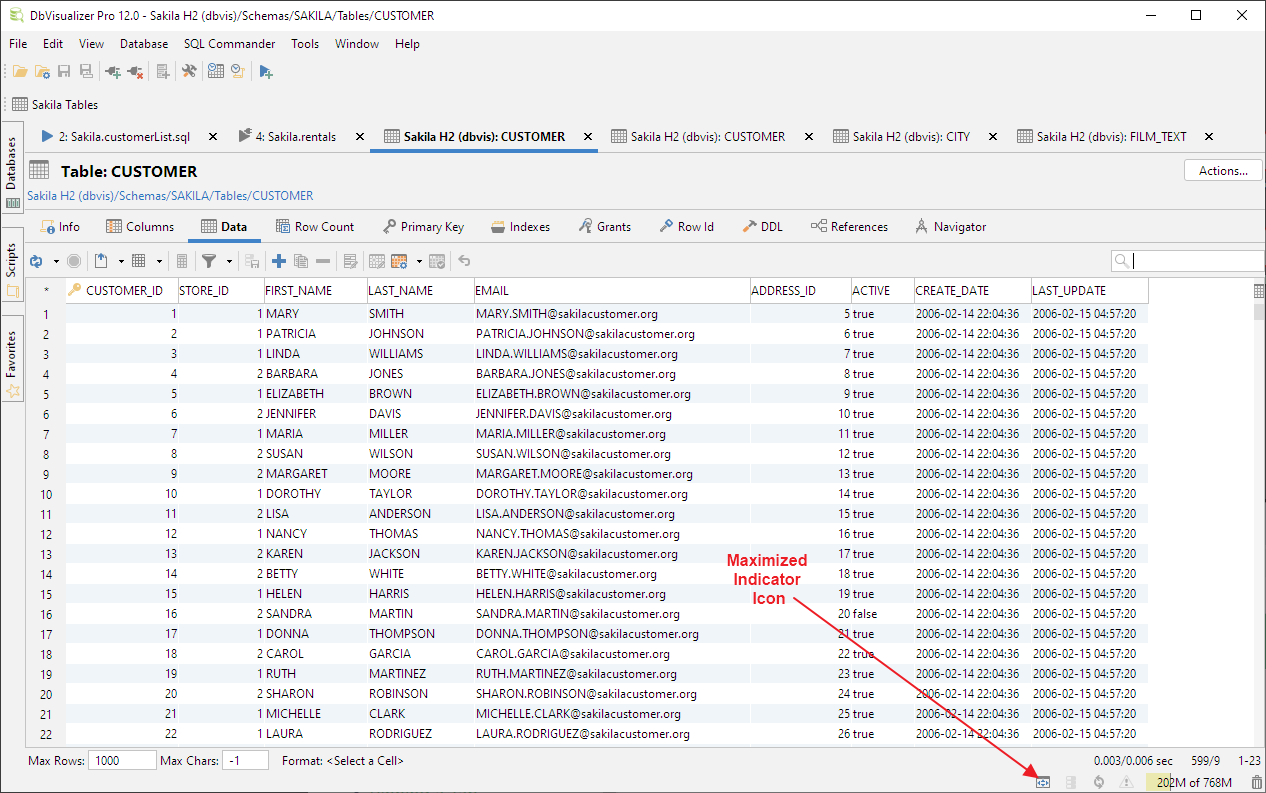The height and width of the screenshot is (793, 1266).
Task: Reload the grid with the refresh icon
Action: (x=35, y=261)
